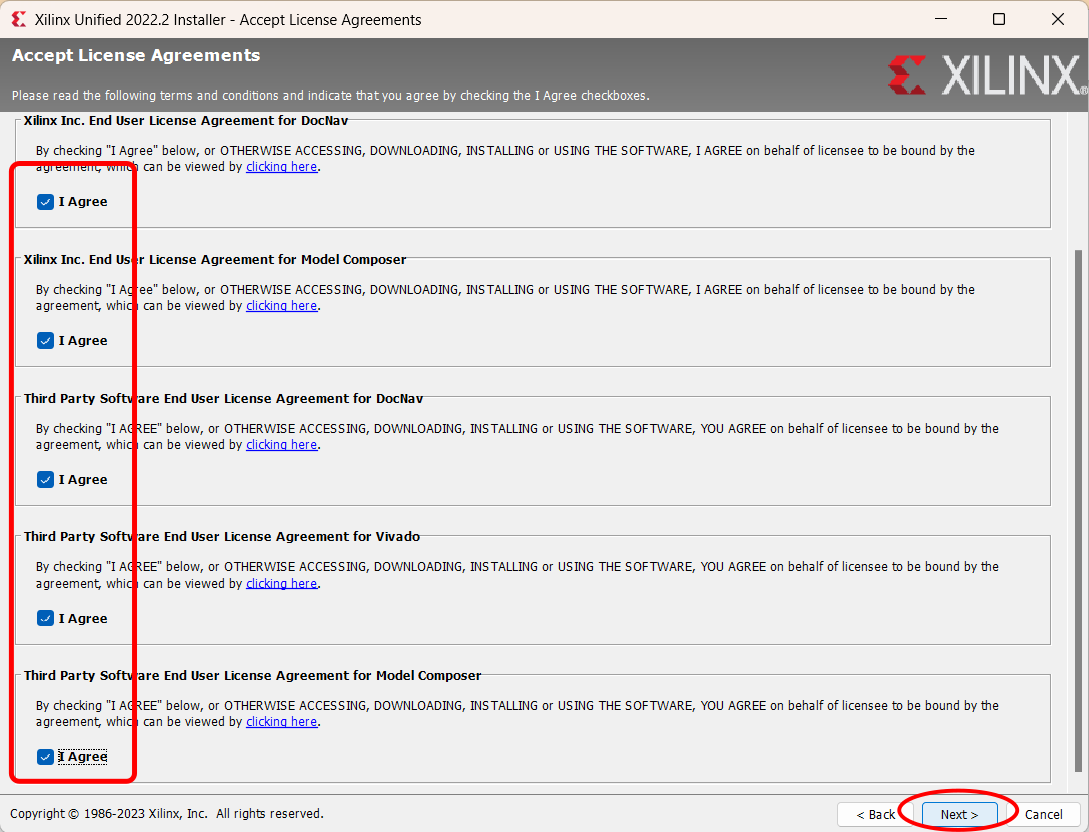1089x832 pixels.
Task: Toggle I Agree under Third Party DocNav agreement
Action: [x=45, y=479]
